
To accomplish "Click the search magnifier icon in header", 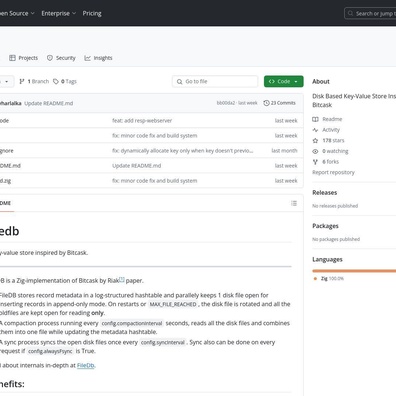I will [350, 13].
